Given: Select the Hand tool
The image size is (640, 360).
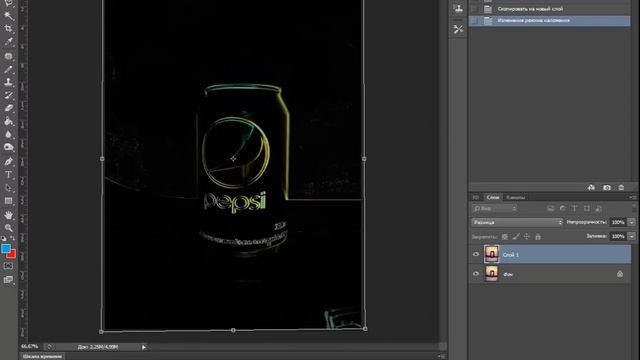Looking at the screenshot, I should pos(8,215).
